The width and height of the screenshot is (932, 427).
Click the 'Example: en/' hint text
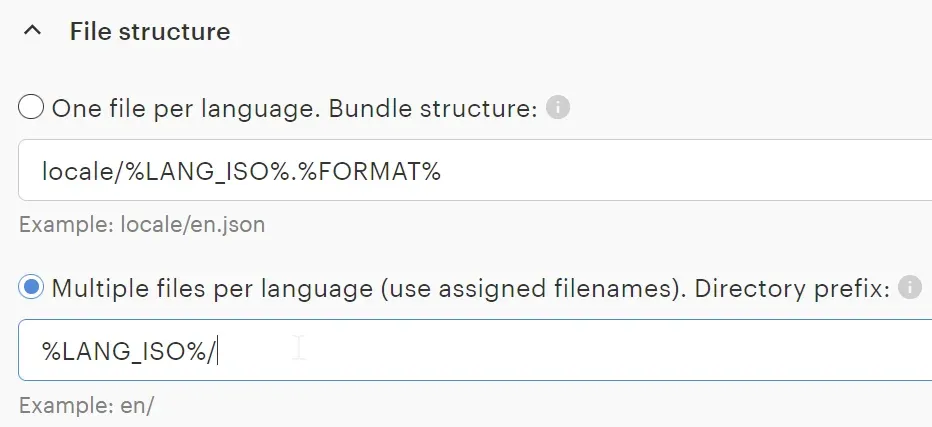click(x=87, y=406)
